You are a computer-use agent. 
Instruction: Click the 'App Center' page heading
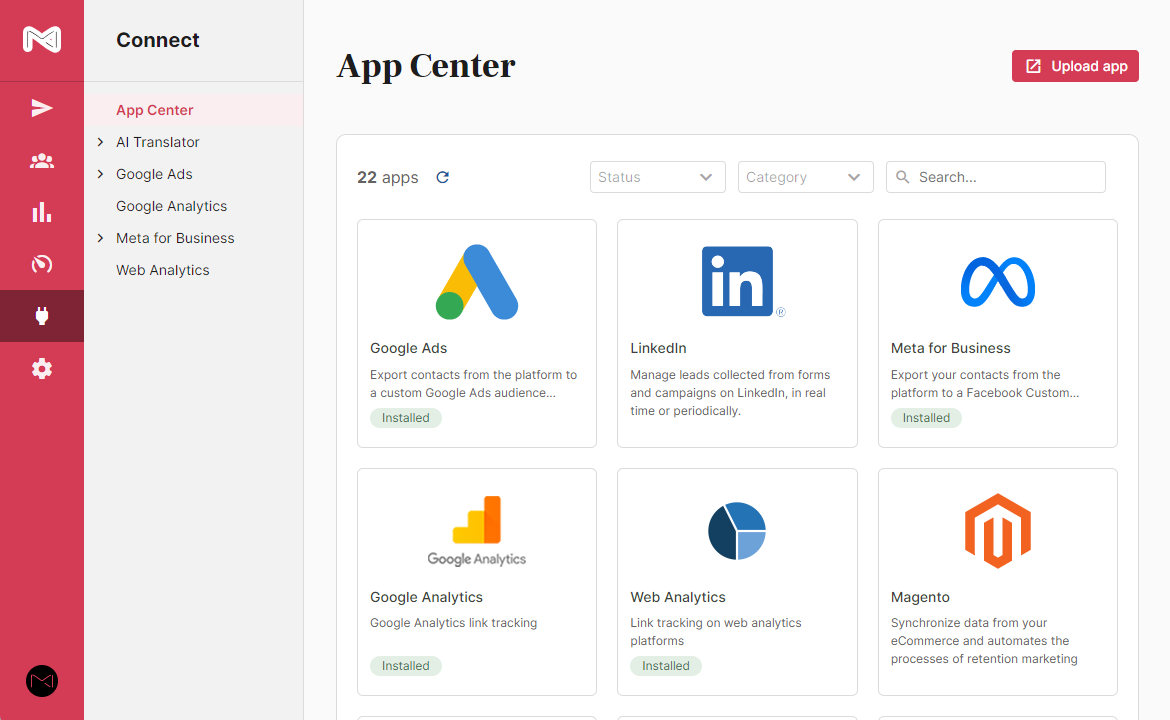point(425,66)
